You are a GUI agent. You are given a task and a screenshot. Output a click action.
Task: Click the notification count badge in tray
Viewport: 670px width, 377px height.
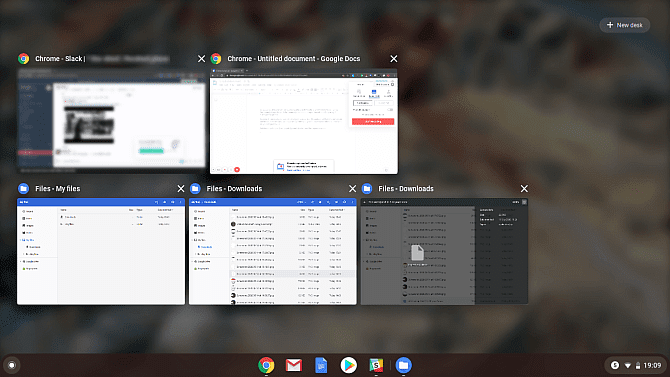pyautogui.click(x=615, y=365)
